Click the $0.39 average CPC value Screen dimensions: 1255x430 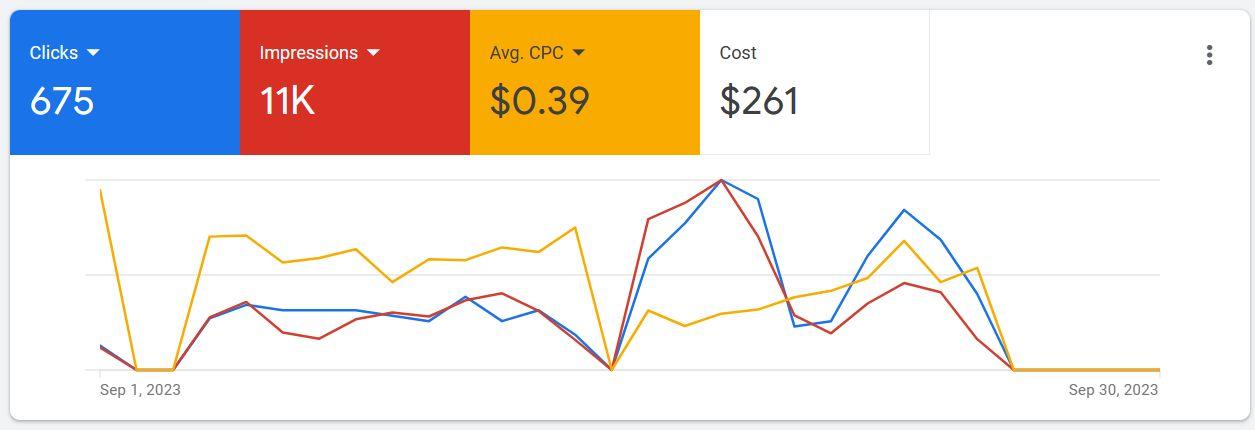pyautogui.click(x=539, y=101)
